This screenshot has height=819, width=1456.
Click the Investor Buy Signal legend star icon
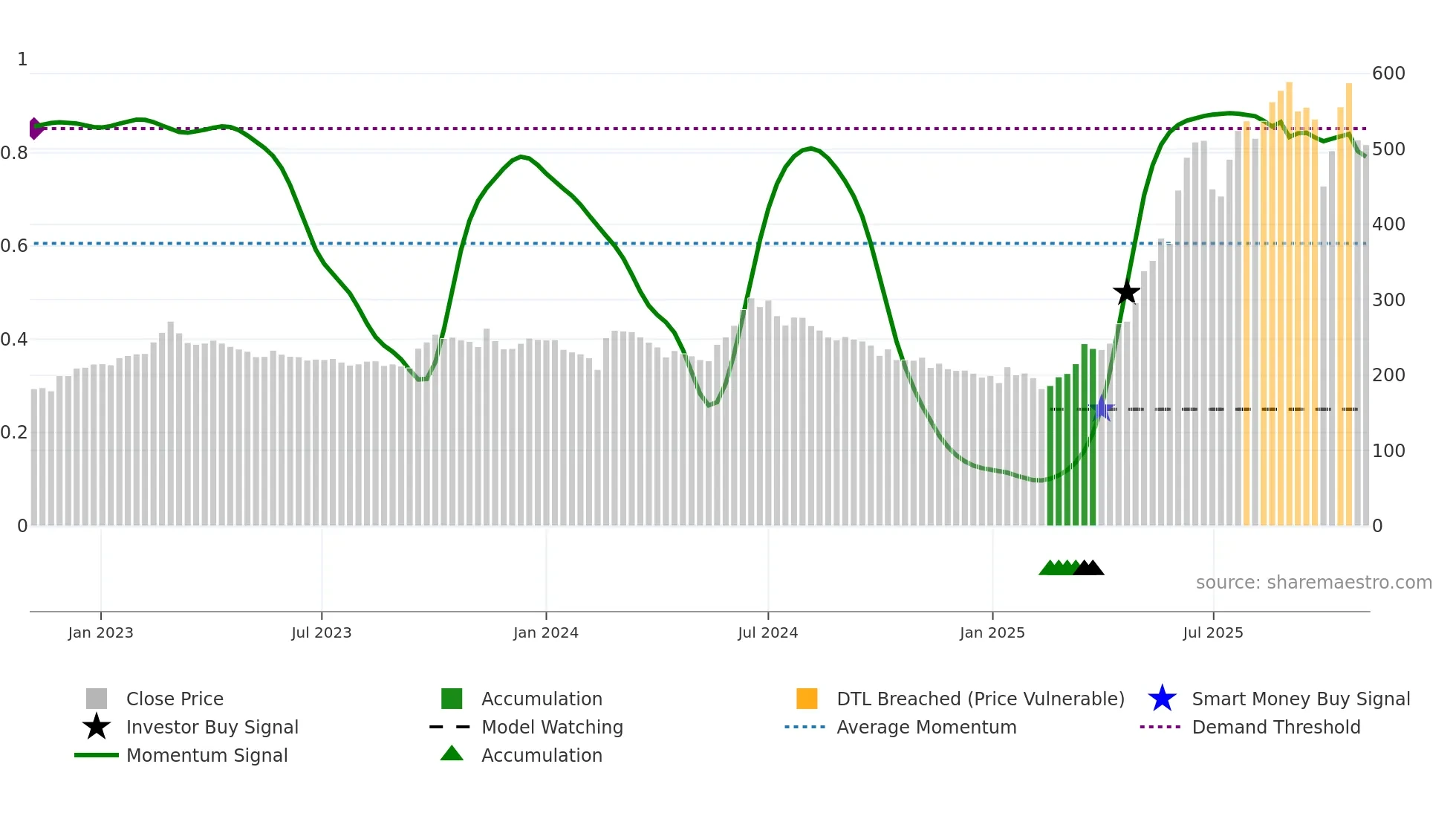pyautogui.click(x=97, y=727)
